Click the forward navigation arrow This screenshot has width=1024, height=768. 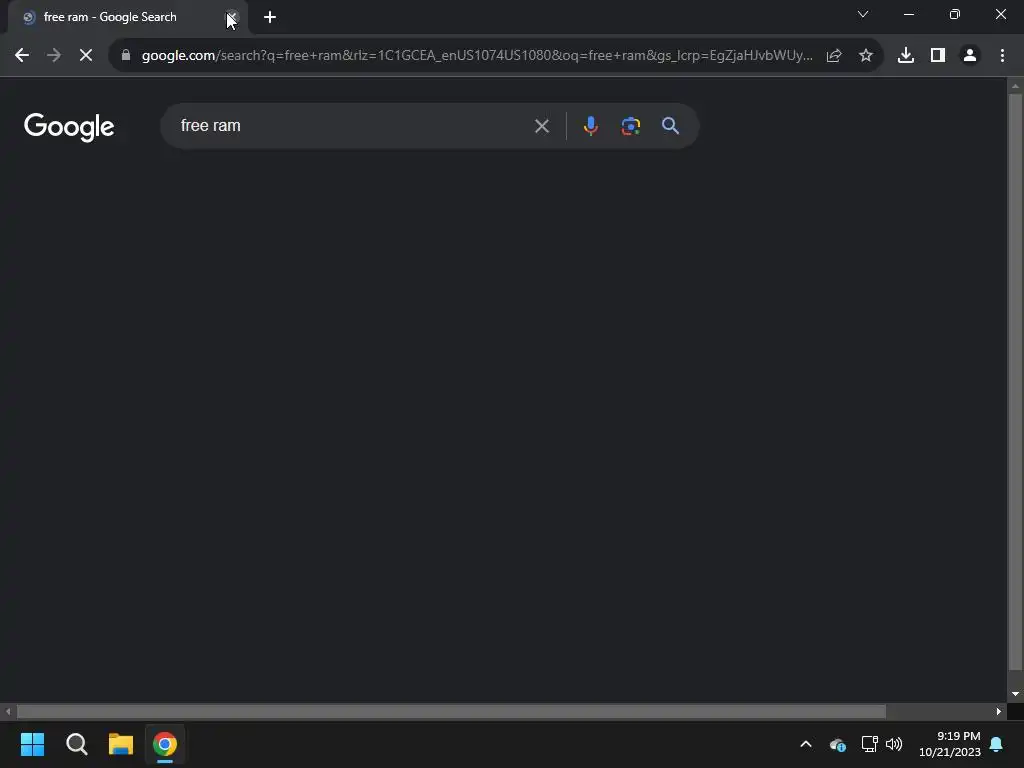pos(54,56)
